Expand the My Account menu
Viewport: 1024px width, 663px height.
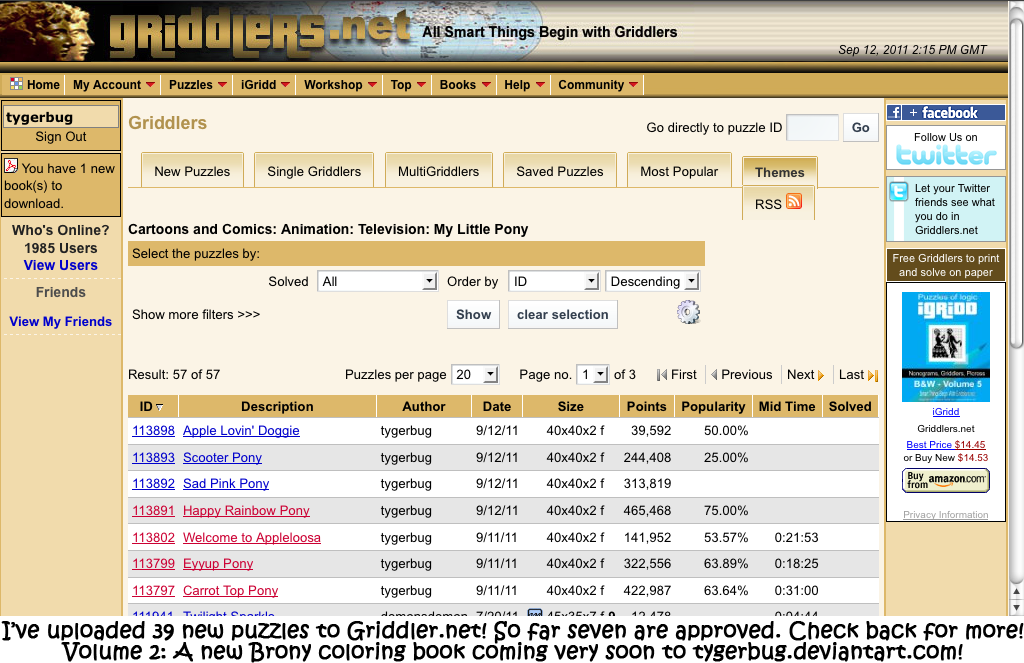point(114,85)
